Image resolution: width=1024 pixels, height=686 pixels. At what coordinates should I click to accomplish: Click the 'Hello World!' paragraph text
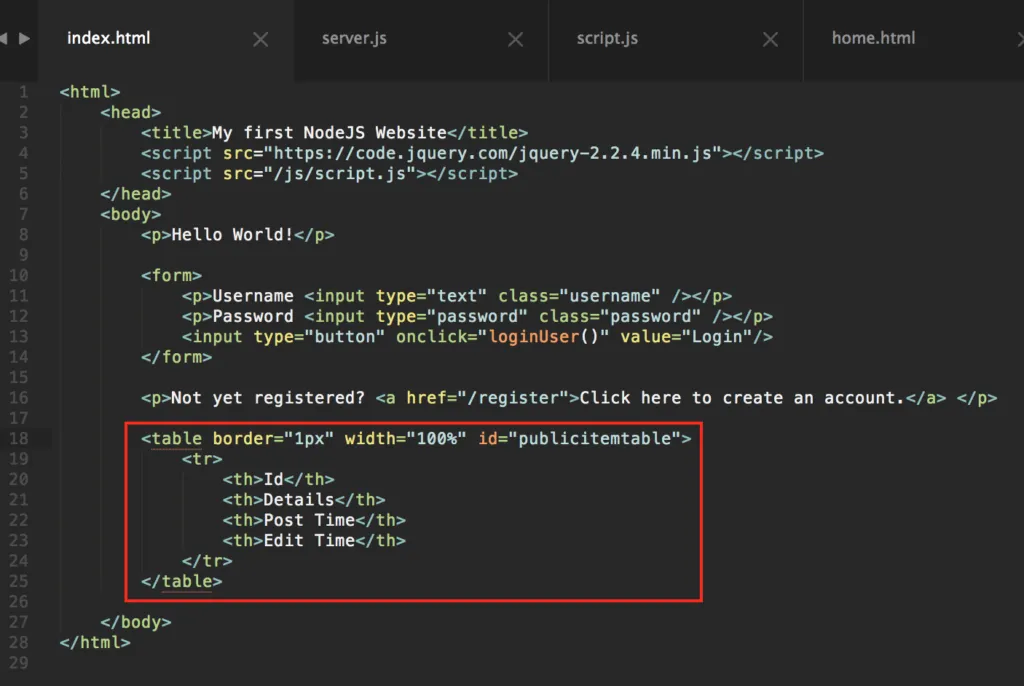pos(232,235)
